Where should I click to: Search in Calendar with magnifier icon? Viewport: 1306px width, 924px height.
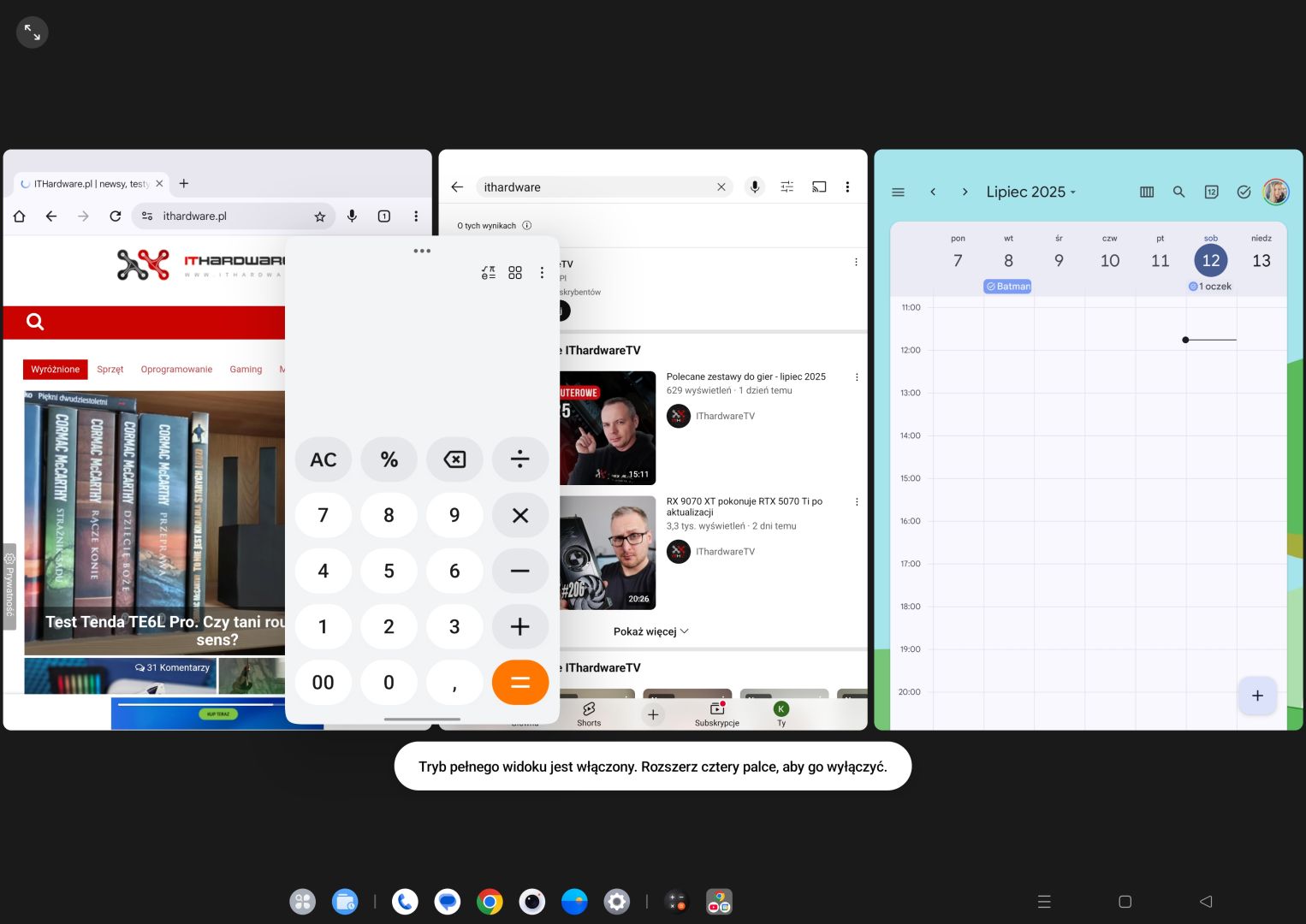[x=1179, y=192]
